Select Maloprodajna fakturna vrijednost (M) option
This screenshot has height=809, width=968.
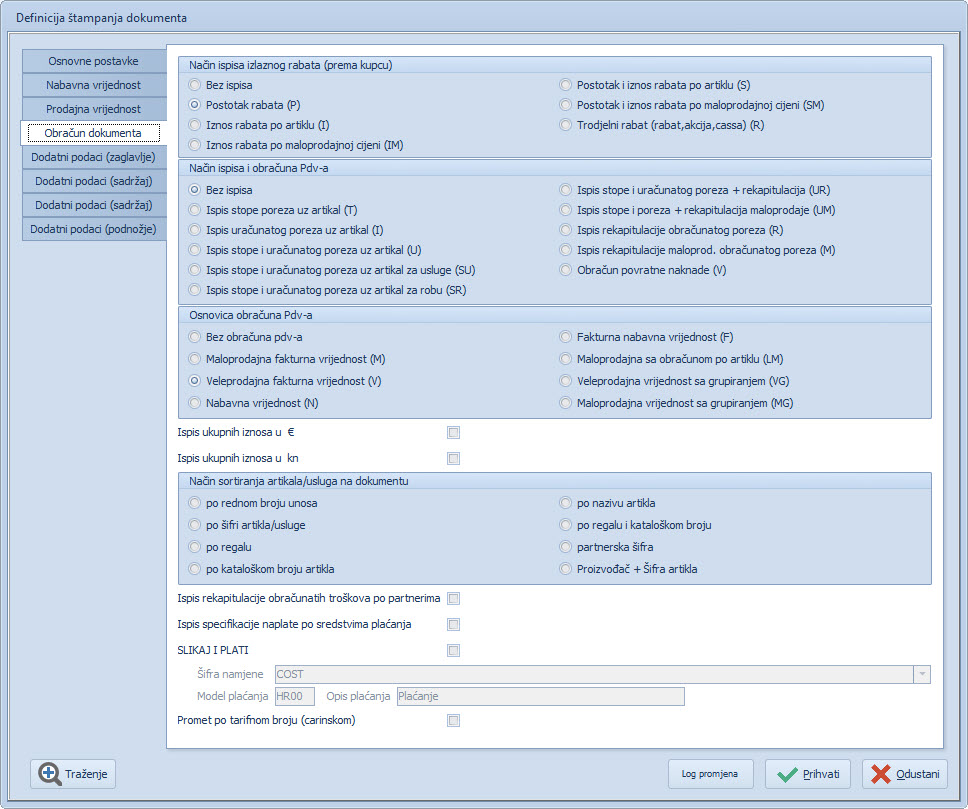196,359
